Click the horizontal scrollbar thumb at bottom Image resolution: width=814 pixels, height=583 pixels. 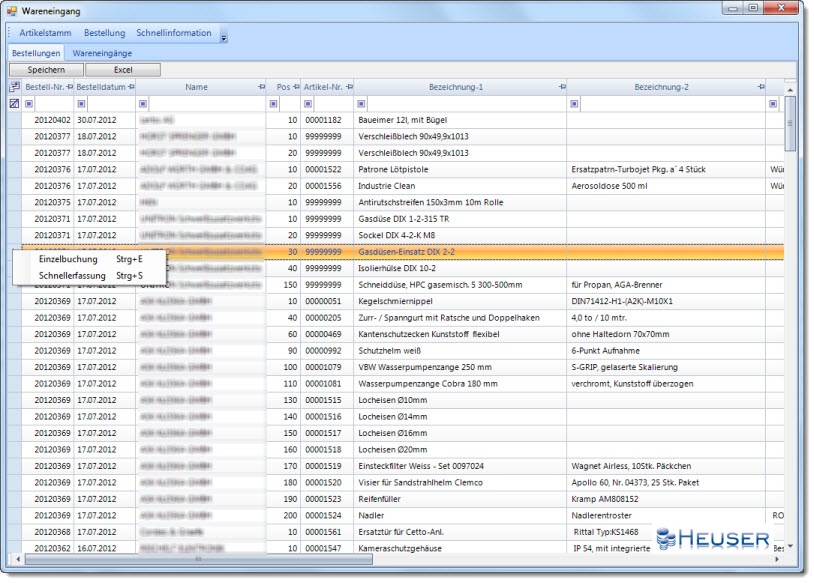(200, 559)
